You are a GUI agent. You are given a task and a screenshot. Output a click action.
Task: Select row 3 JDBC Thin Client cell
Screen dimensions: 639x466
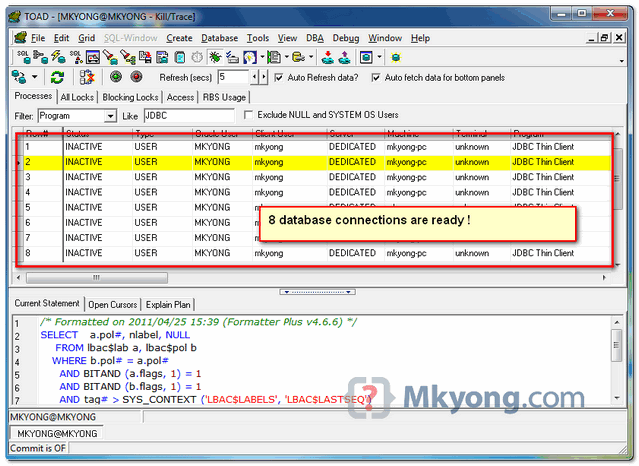click(561, 177)
